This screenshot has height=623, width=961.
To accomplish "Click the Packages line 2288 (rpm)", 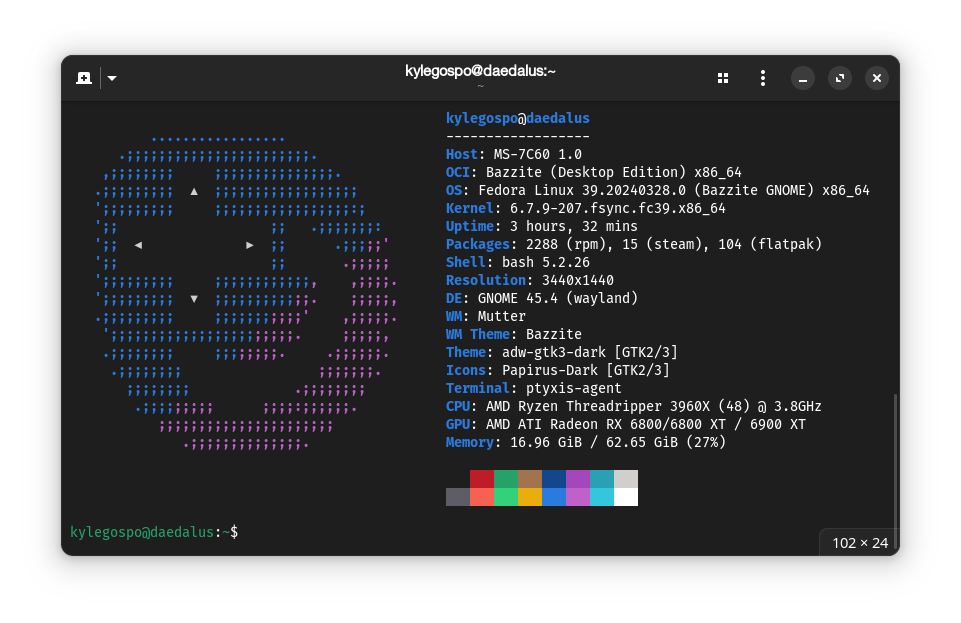I will [634, 244].
